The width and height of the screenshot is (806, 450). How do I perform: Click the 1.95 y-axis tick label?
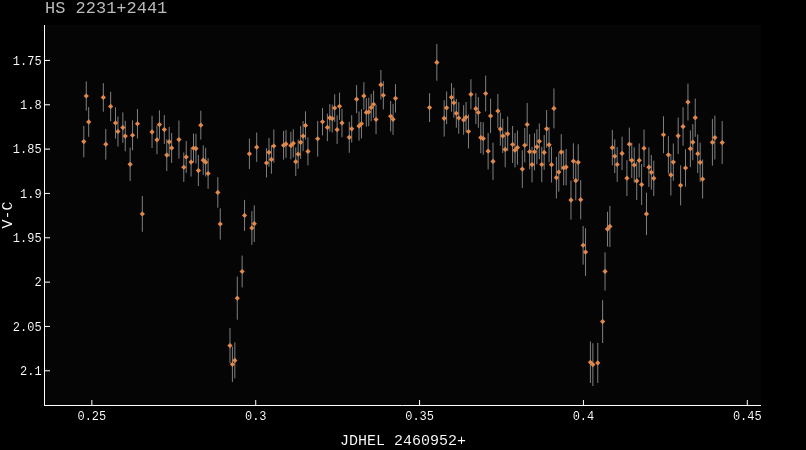pyautogui.click(x=24, y=238)
